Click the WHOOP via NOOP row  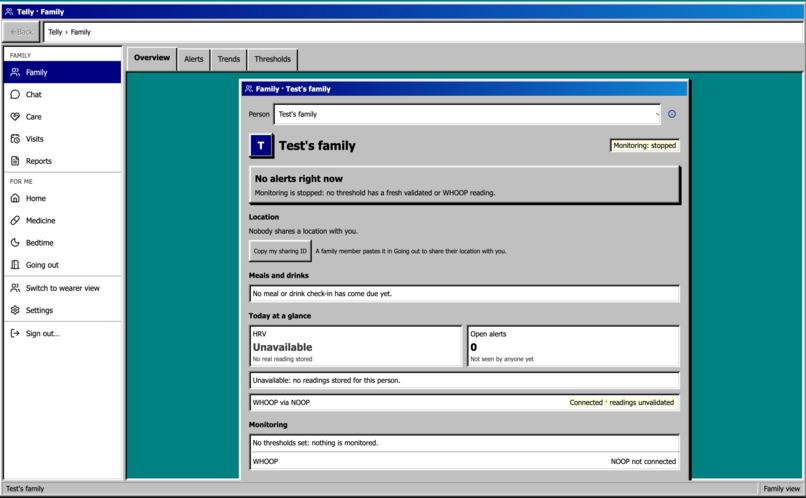point(465,402)
